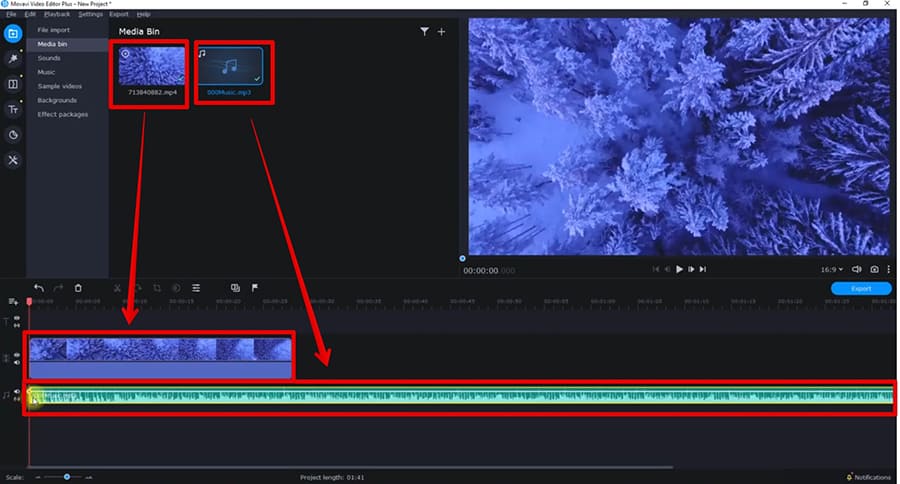Toggle player volume speaker icon
The height and width of the screenshot is (484, 900).
click(857, 269)
